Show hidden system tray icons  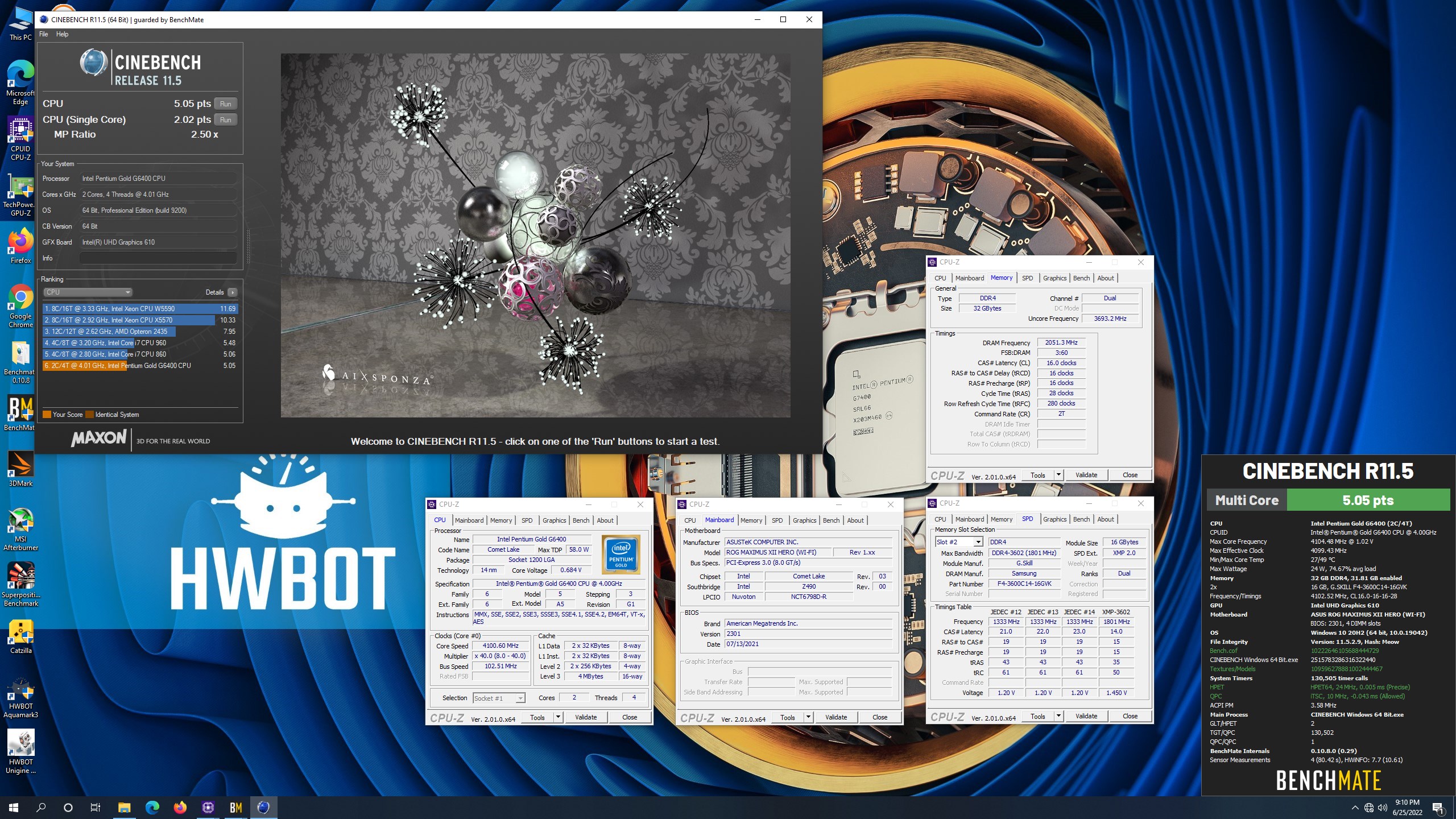tap(1355, 808)
